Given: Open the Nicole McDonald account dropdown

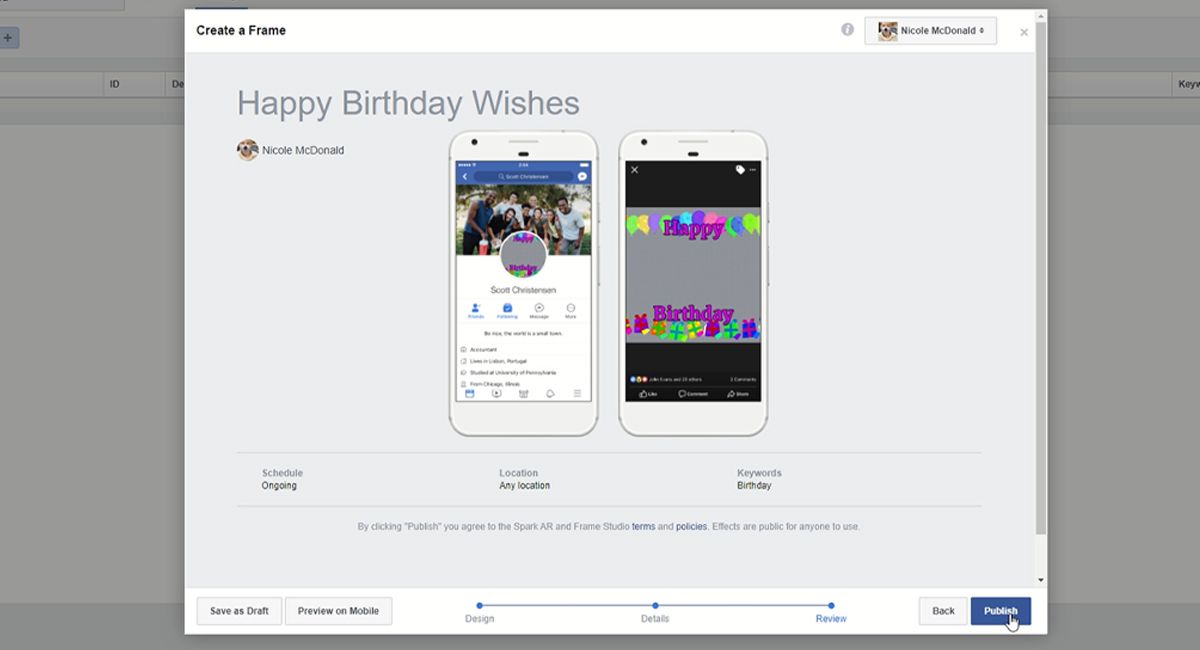Looking at the screenshot, I should (931, 31).
